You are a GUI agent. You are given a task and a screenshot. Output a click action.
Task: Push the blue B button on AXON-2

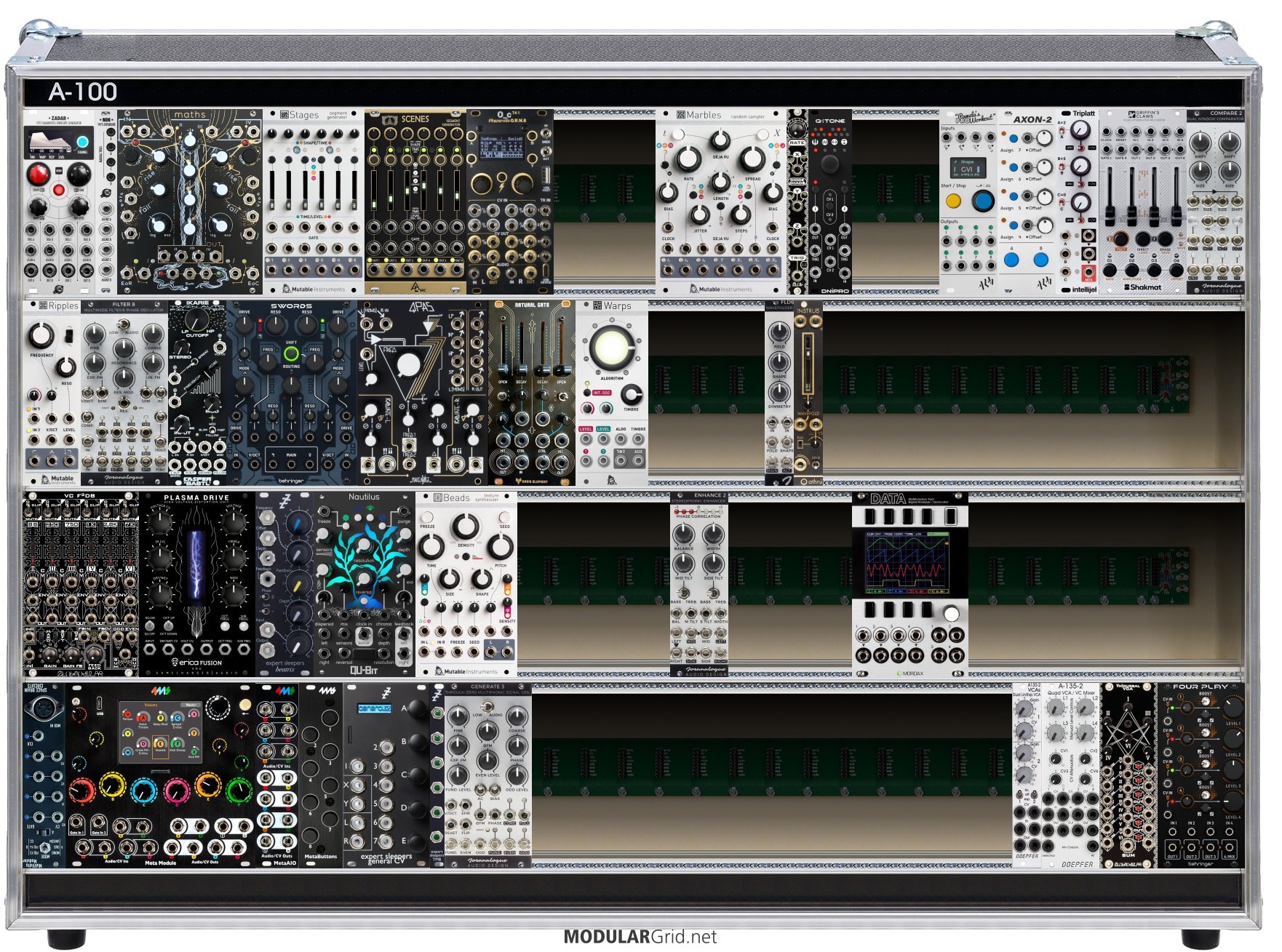point(1040,259)
